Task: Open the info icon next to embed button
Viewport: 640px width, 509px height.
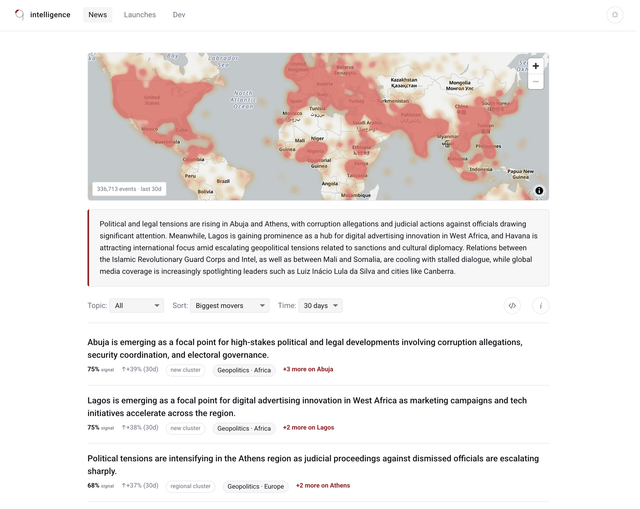Action: click(540, 306)
